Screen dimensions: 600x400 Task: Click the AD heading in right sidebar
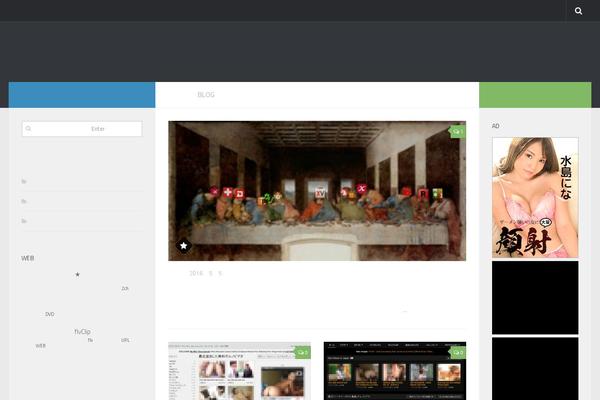click(496, 126)
